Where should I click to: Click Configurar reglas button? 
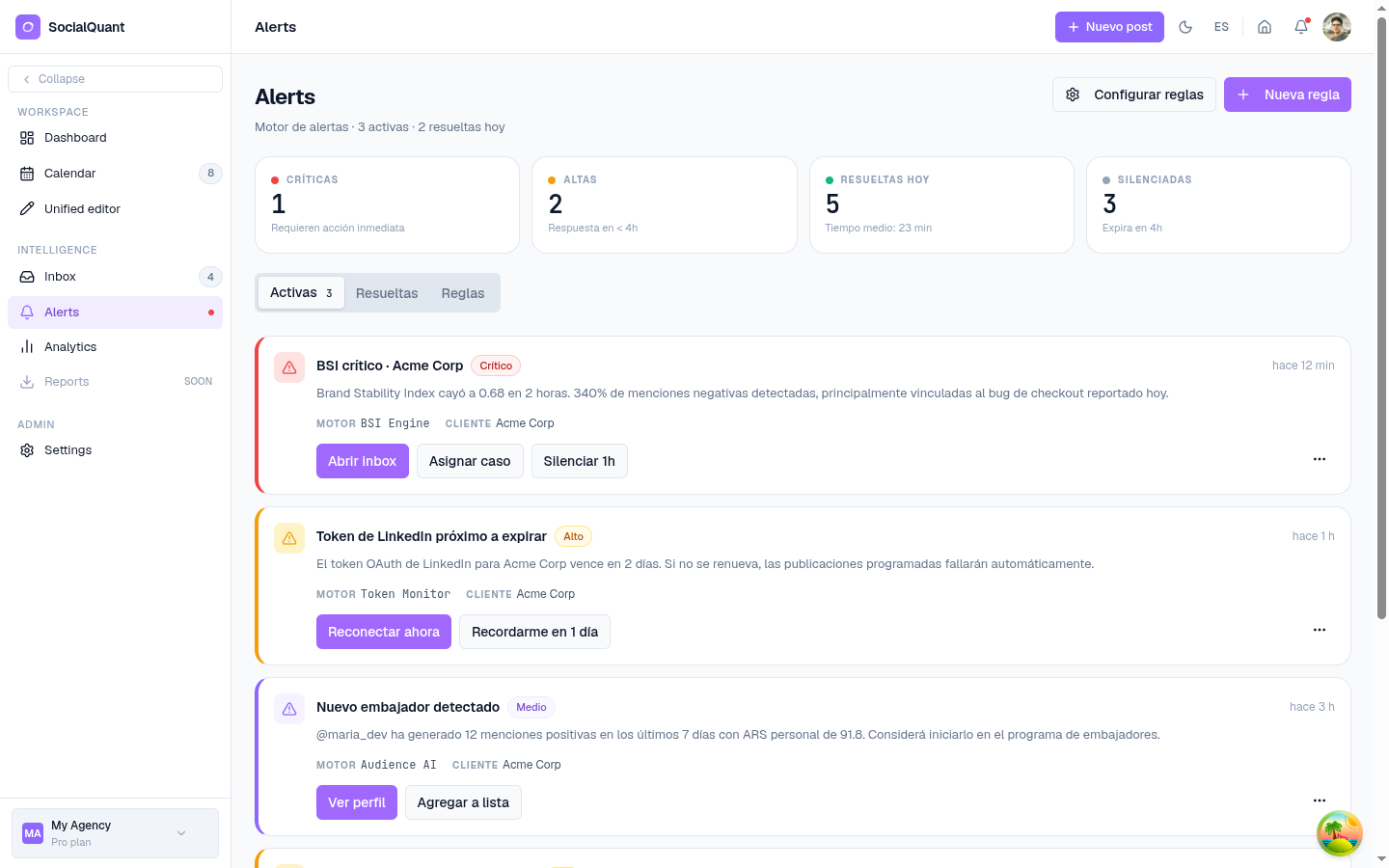click(1134, 95)
